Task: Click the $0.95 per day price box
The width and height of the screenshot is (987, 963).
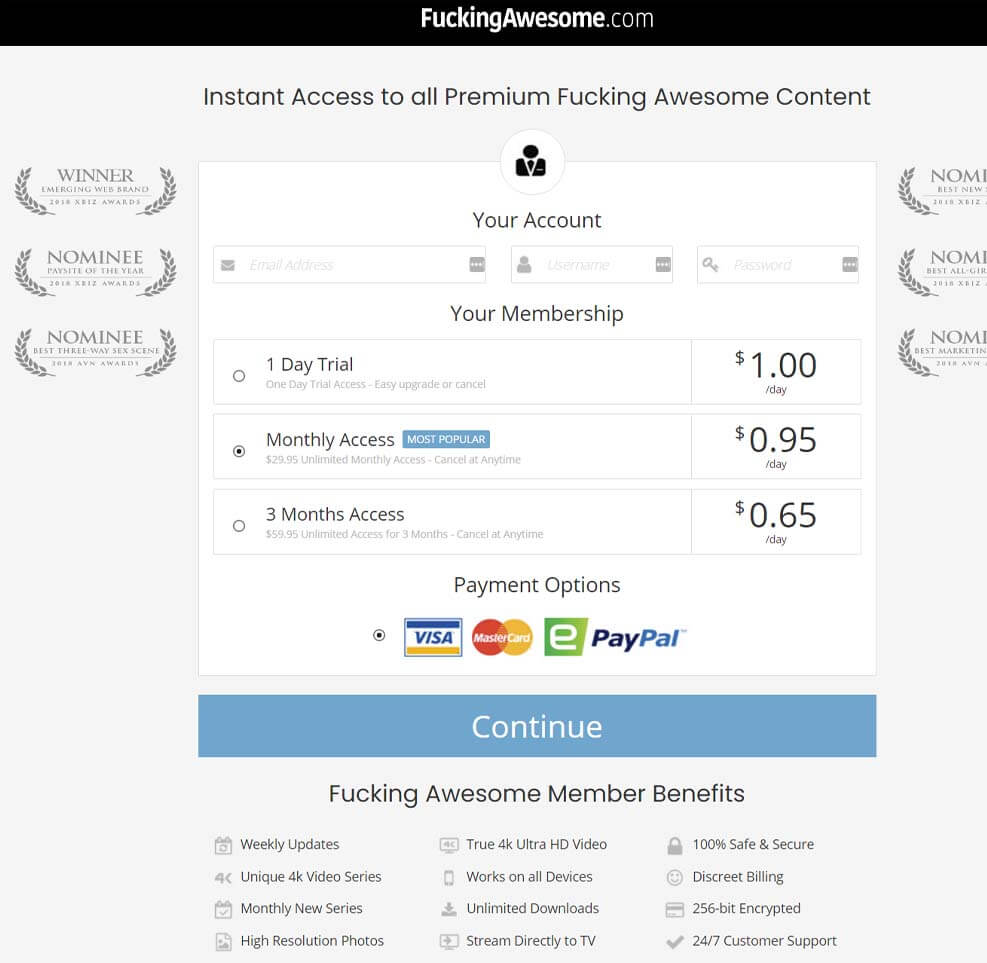Action: pos(776,447)
